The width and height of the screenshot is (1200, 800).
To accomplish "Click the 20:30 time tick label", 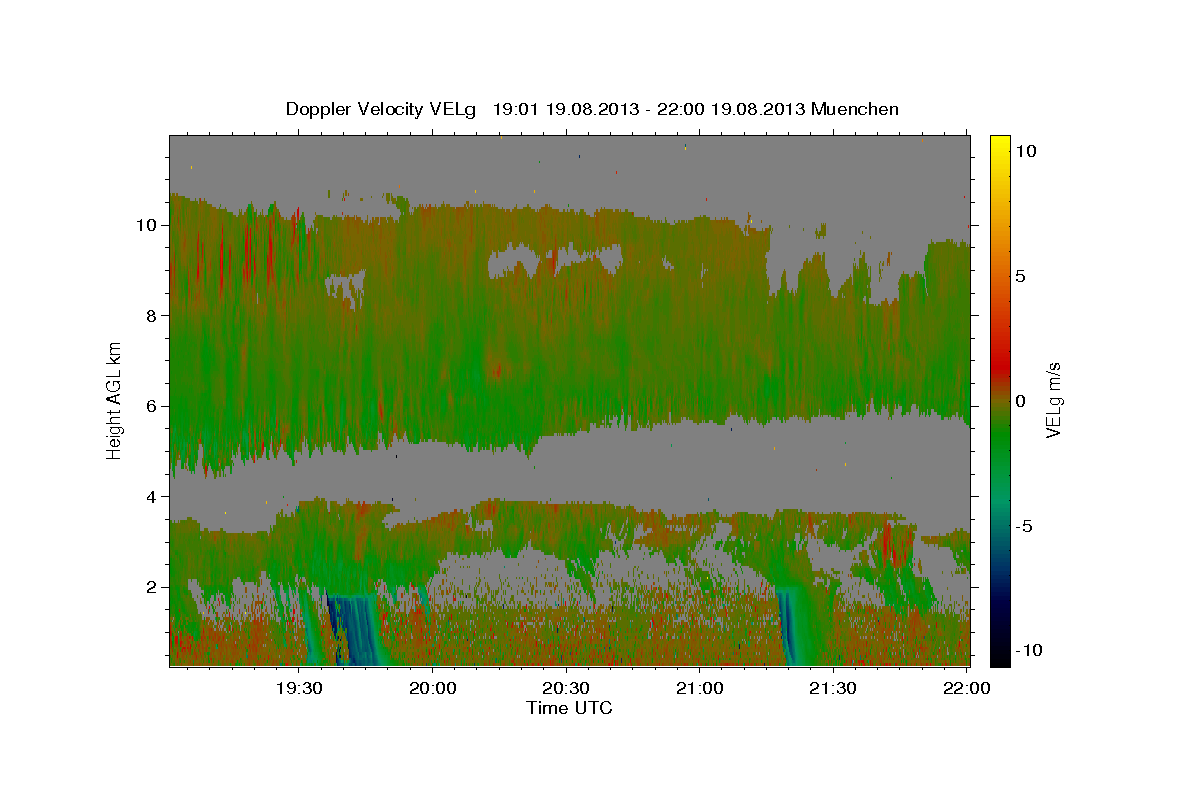I will tap(566, 688).
